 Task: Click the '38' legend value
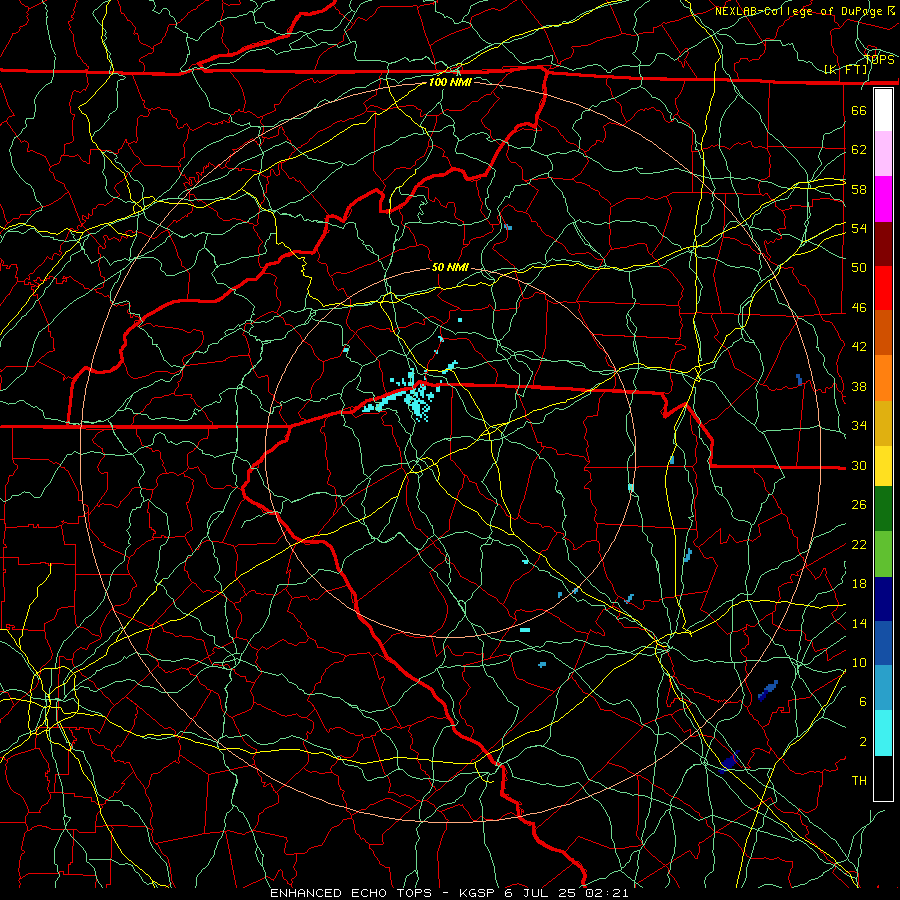click(x=859, y=386)
